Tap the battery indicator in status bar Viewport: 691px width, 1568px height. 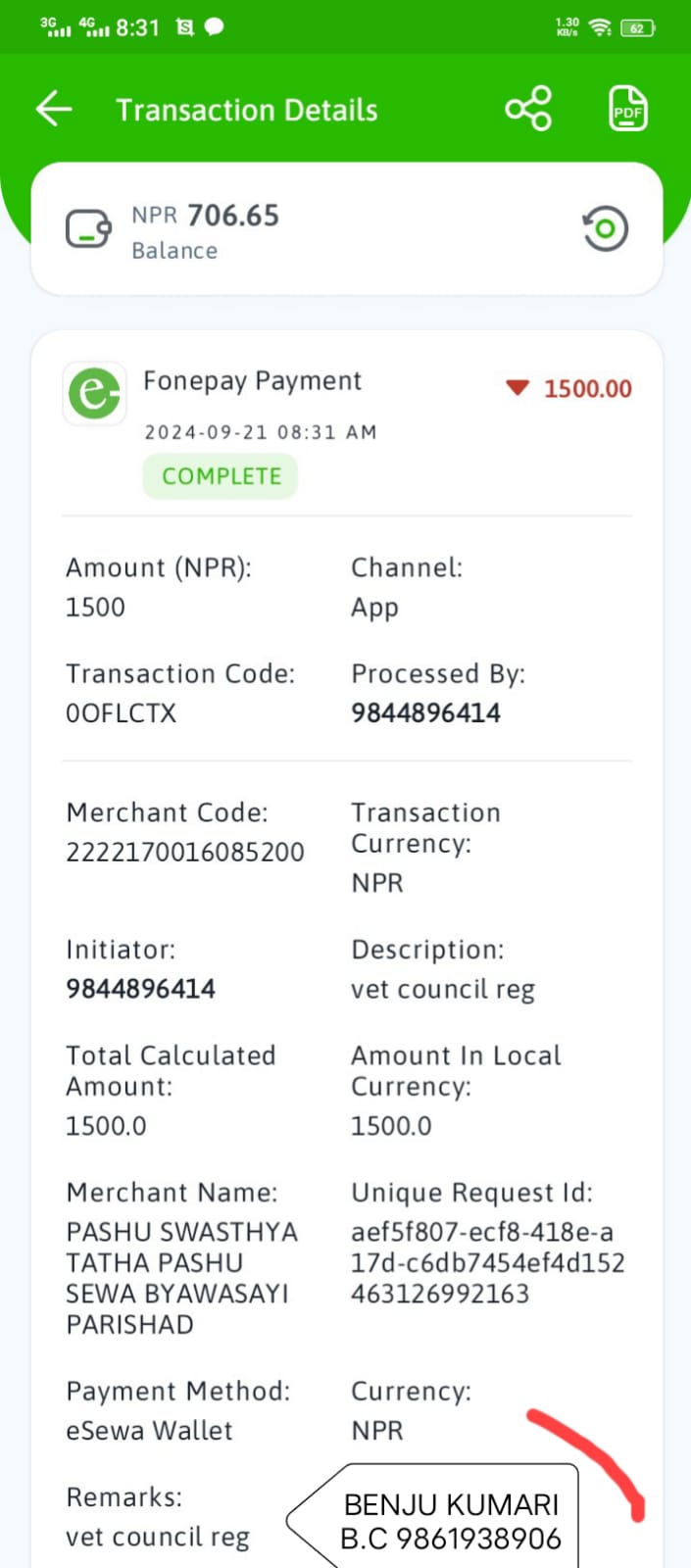tap(638, 28)
